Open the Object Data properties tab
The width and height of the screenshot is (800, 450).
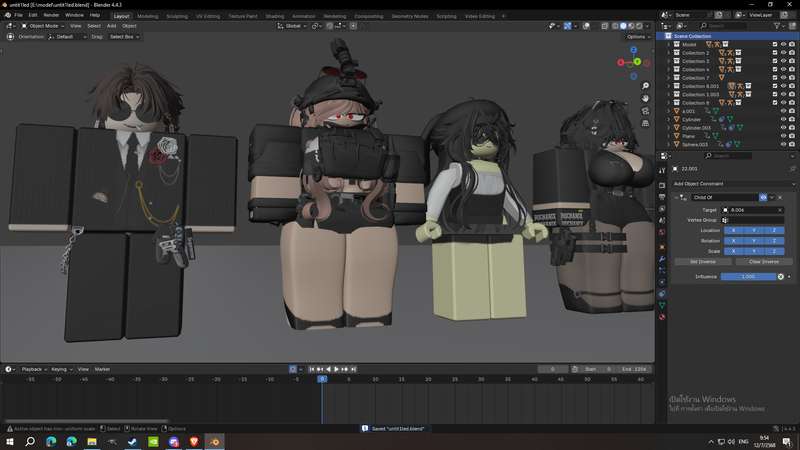(662, 305)
